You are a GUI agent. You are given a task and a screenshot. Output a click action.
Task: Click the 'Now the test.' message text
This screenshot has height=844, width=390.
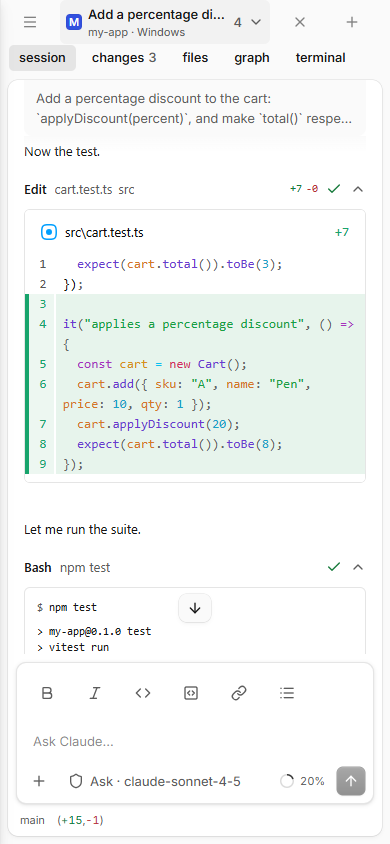click(62, 152)
